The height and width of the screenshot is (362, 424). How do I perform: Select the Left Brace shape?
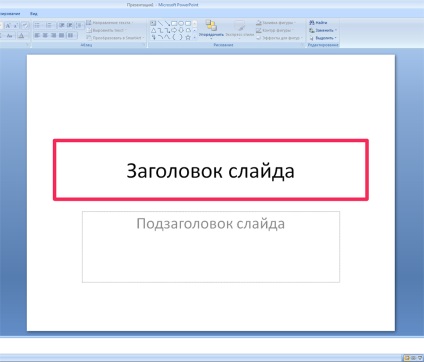(174, 37)
